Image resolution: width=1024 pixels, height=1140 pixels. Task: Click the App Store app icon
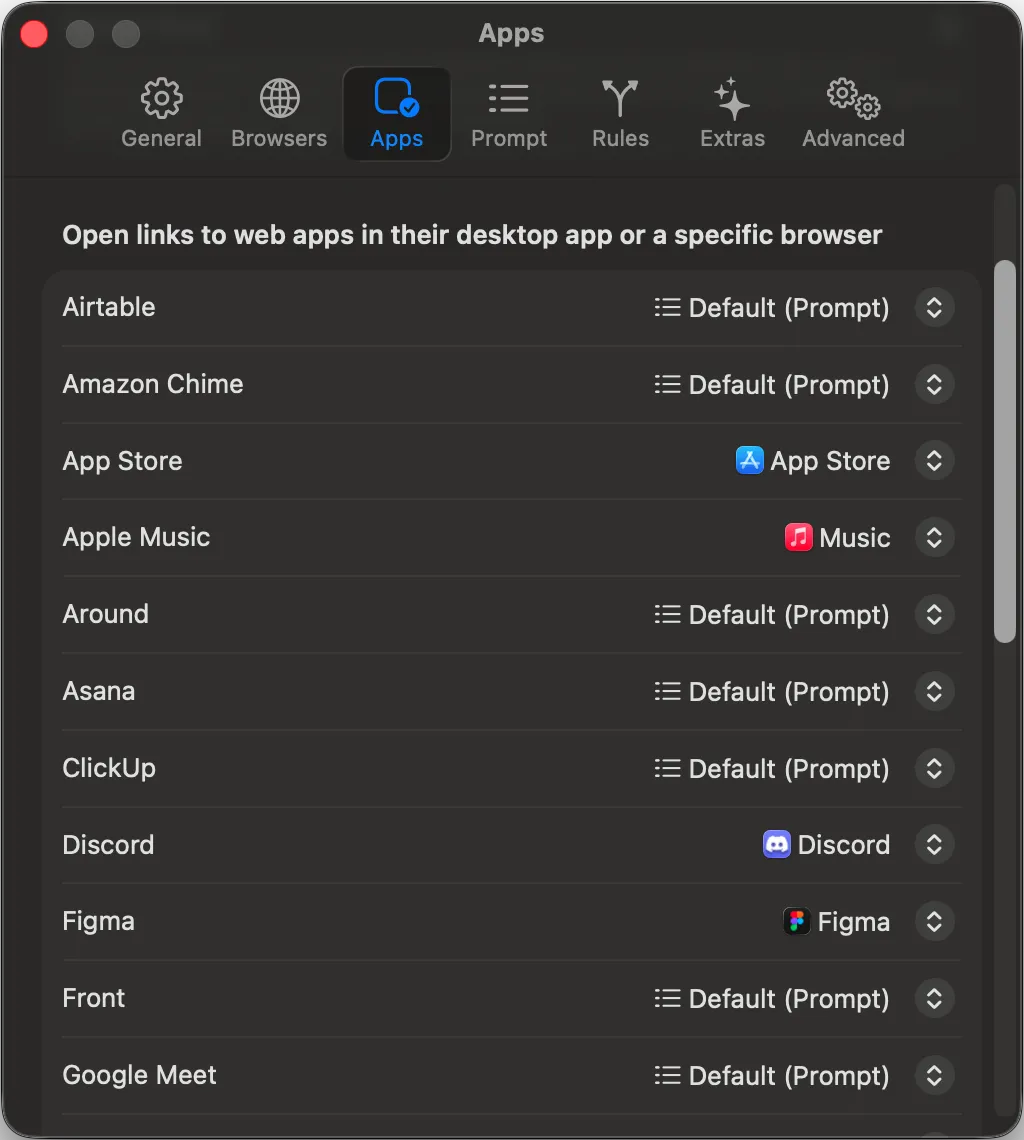(x=749, y=460)
